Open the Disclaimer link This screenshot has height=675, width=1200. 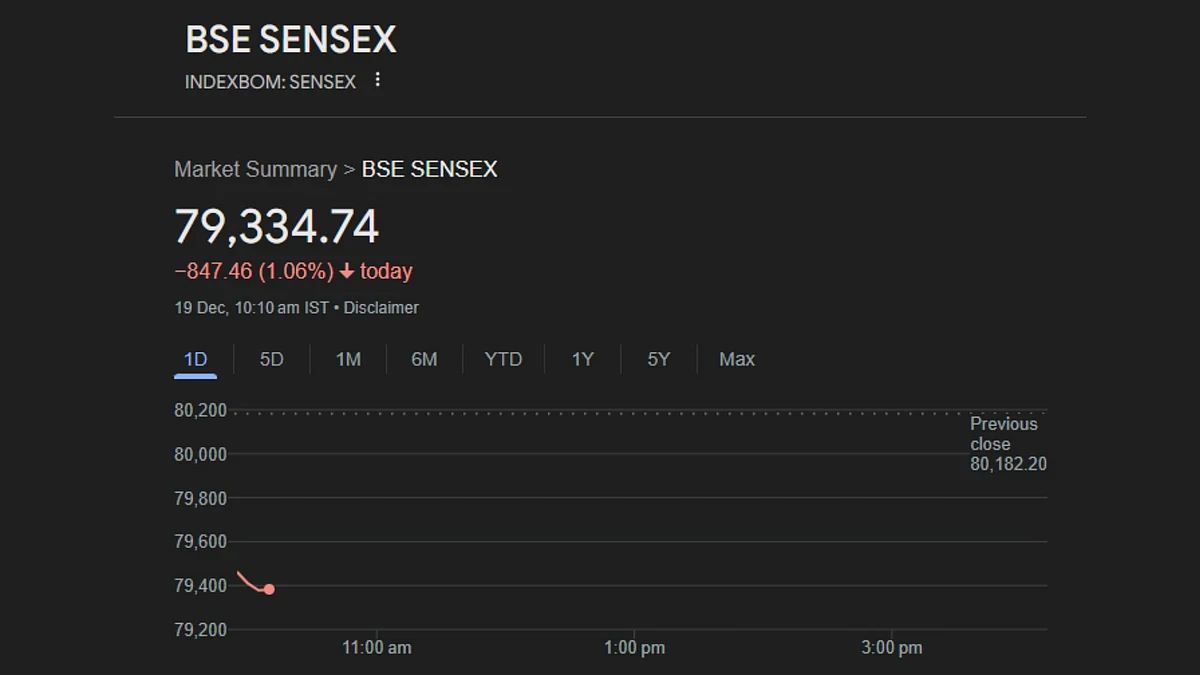(381, 308)
